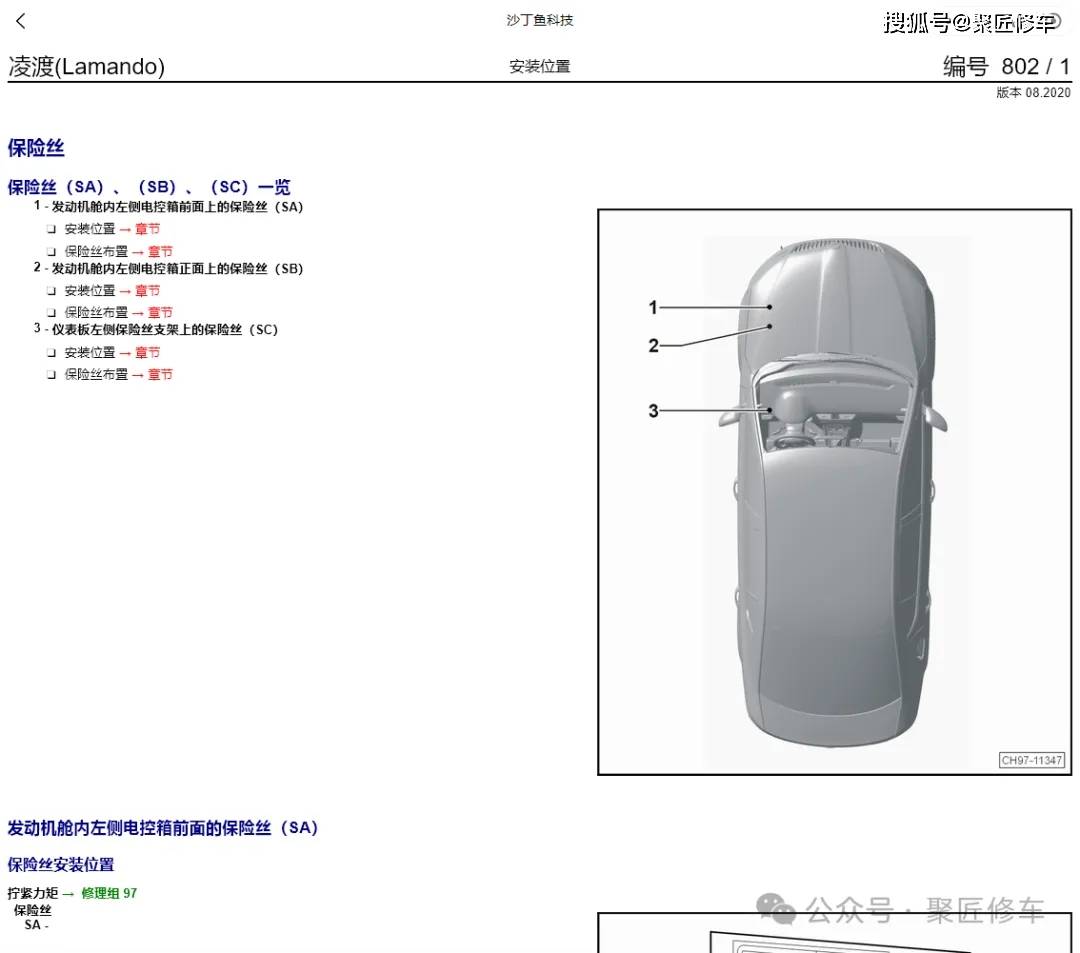Select item 1 发动机舱内左侧电控箱前面上的保险丝（SA）
This screenshot has height=953, width=1080.
(x=168, y=207)
